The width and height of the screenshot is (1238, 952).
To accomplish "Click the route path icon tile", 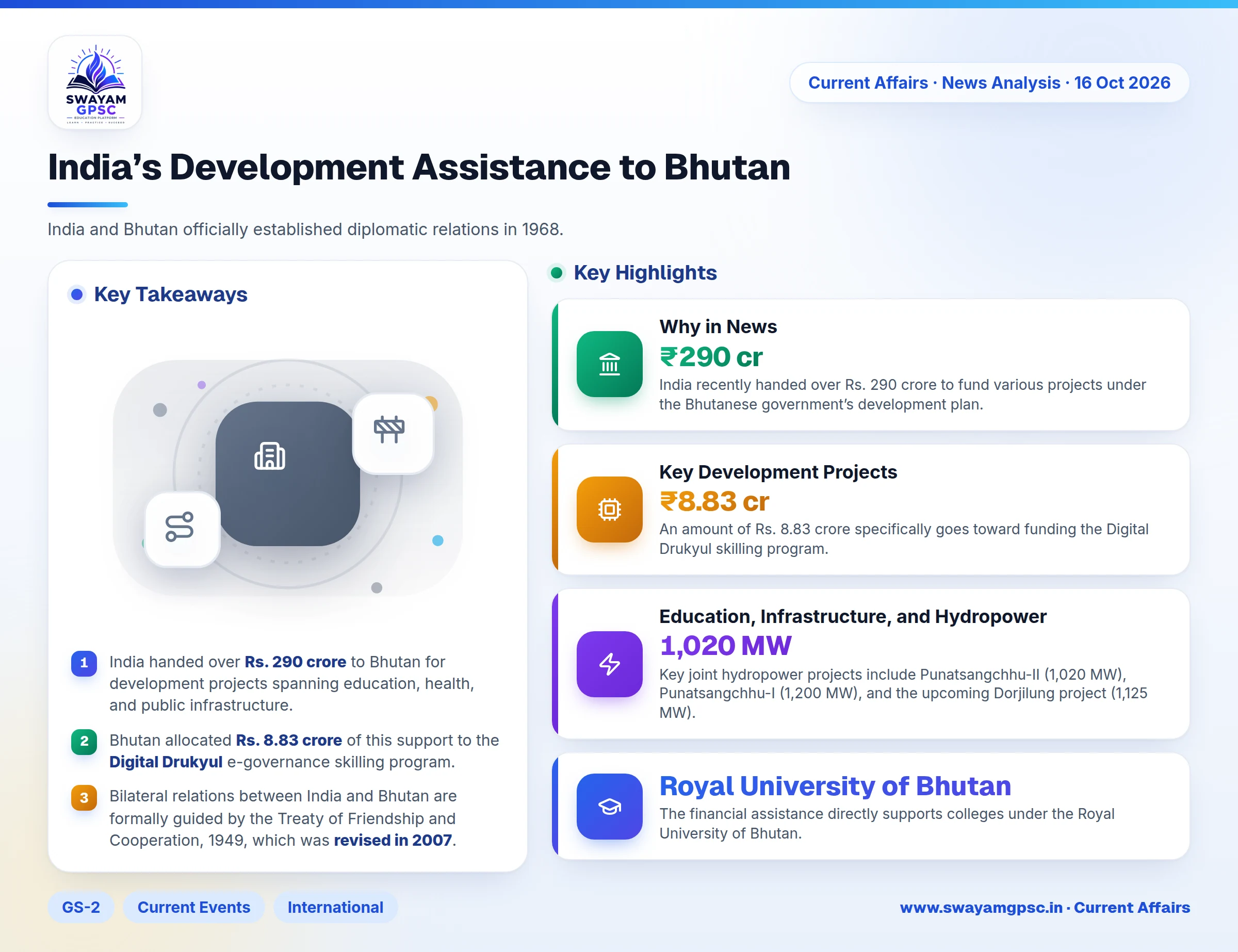I will pyautogui.click(x=183, y=529).
